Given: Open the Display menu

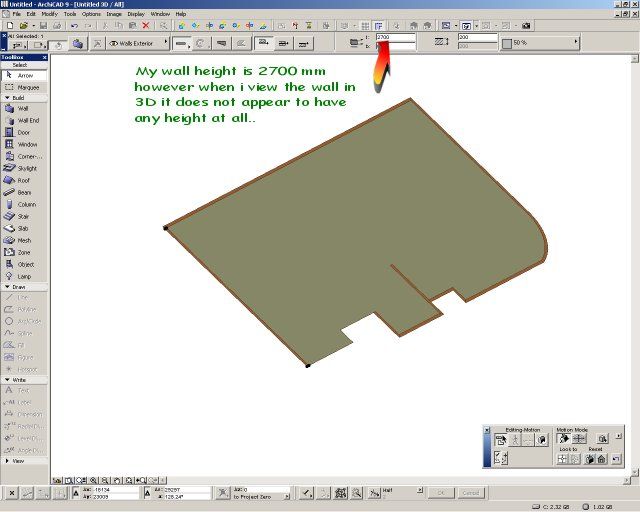Looking at the screenshot, I should tap(136, 14).
